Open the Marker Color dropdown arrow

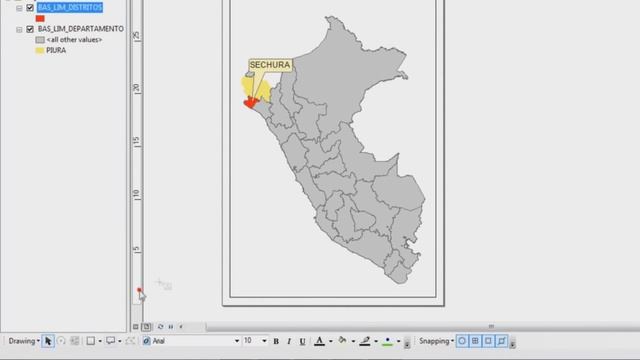coord(398,341)
